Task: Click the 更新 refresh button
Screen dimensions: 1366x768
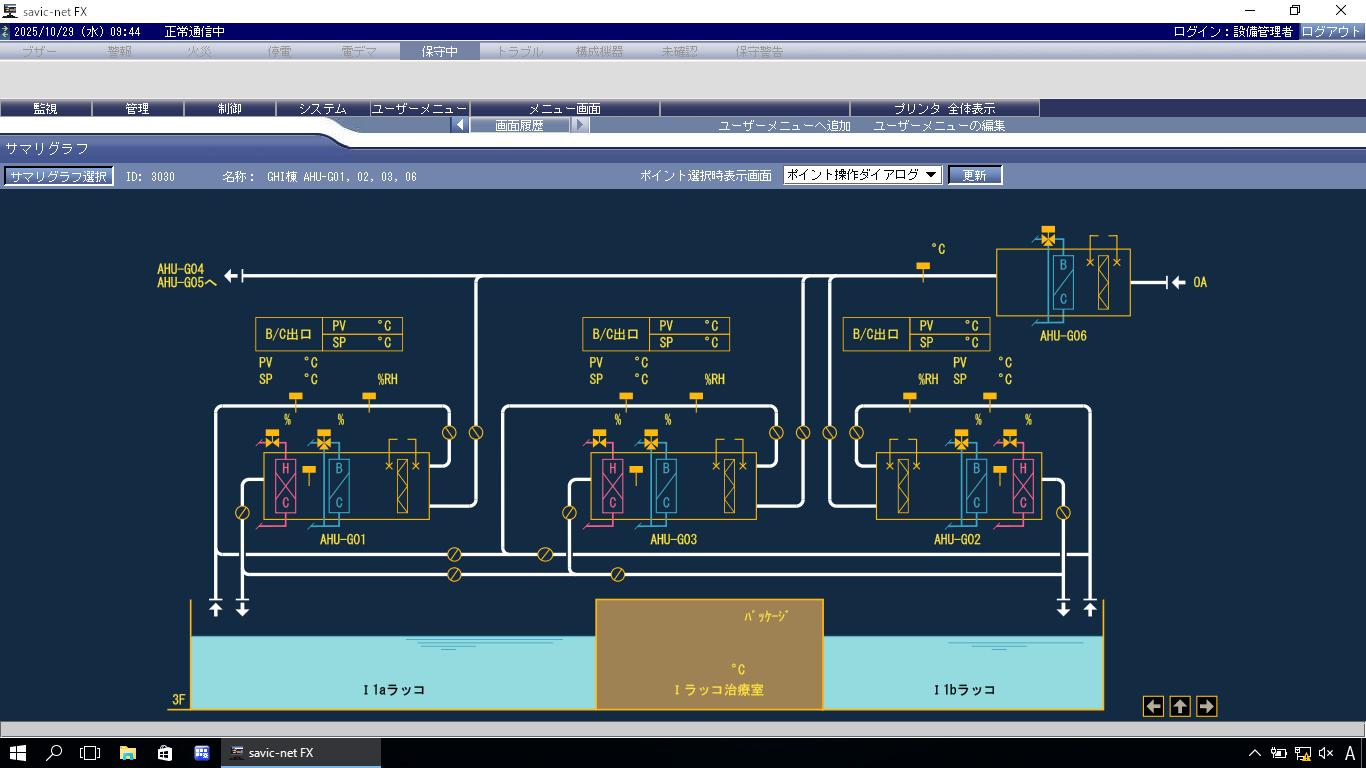Action: pyautogui.click(x=974, y=175)
